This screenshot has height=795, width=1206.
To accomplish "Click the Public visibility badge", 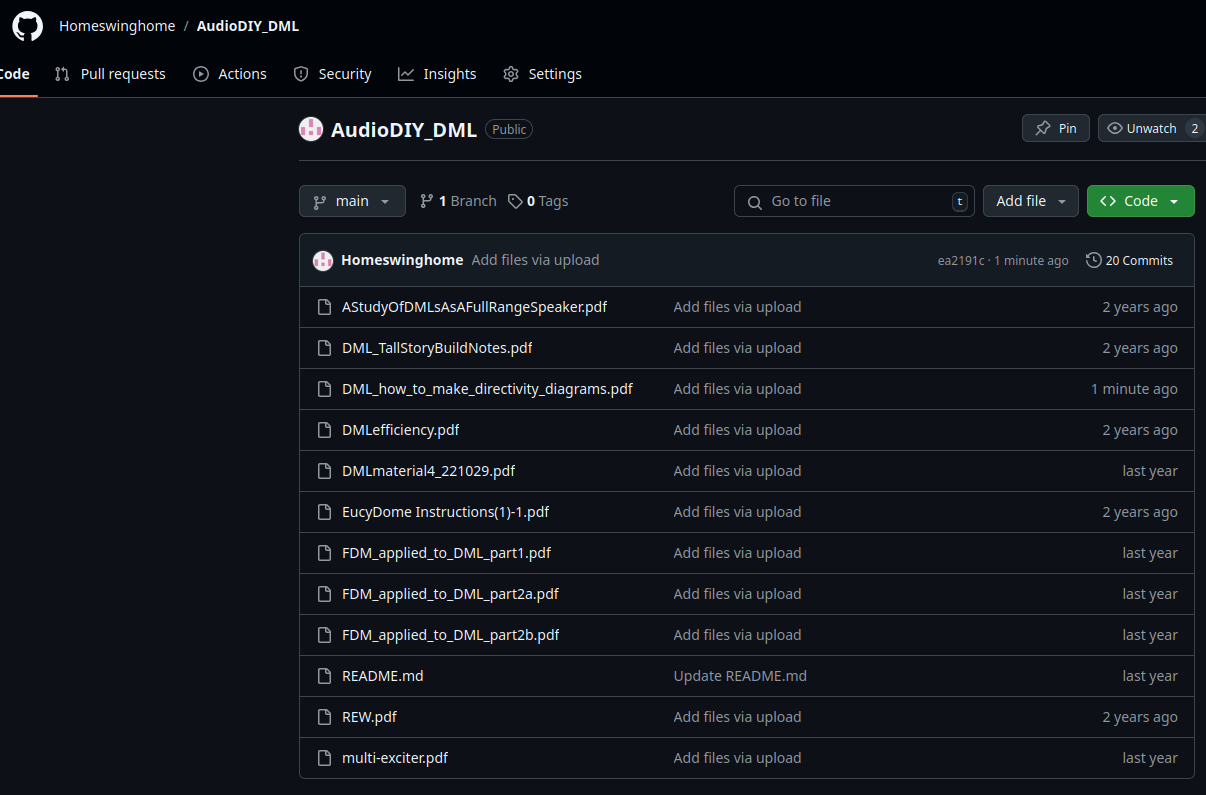I will 509,129.
